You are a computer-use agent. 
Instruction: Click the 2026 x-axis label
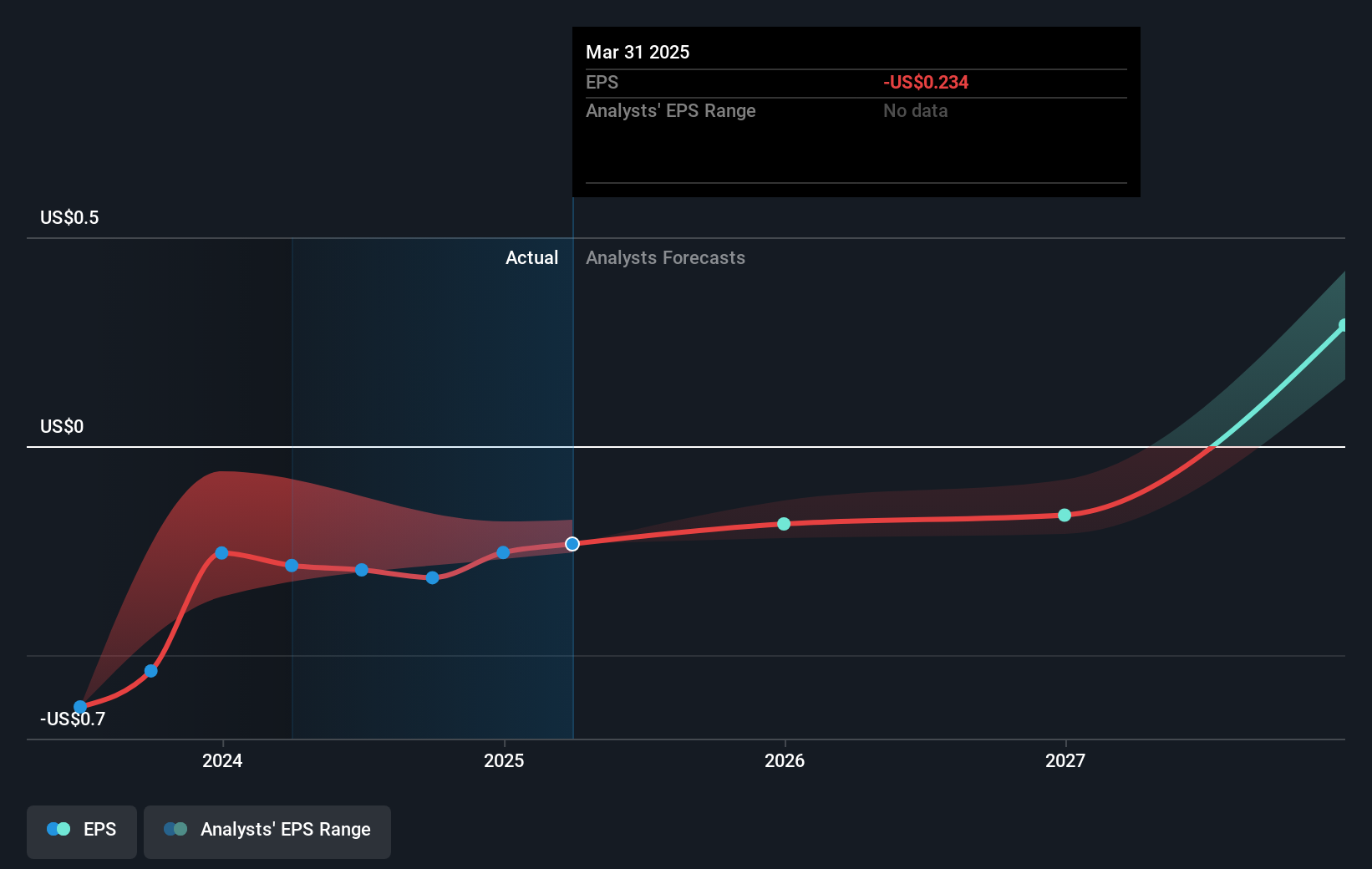(x=785, y=760)
